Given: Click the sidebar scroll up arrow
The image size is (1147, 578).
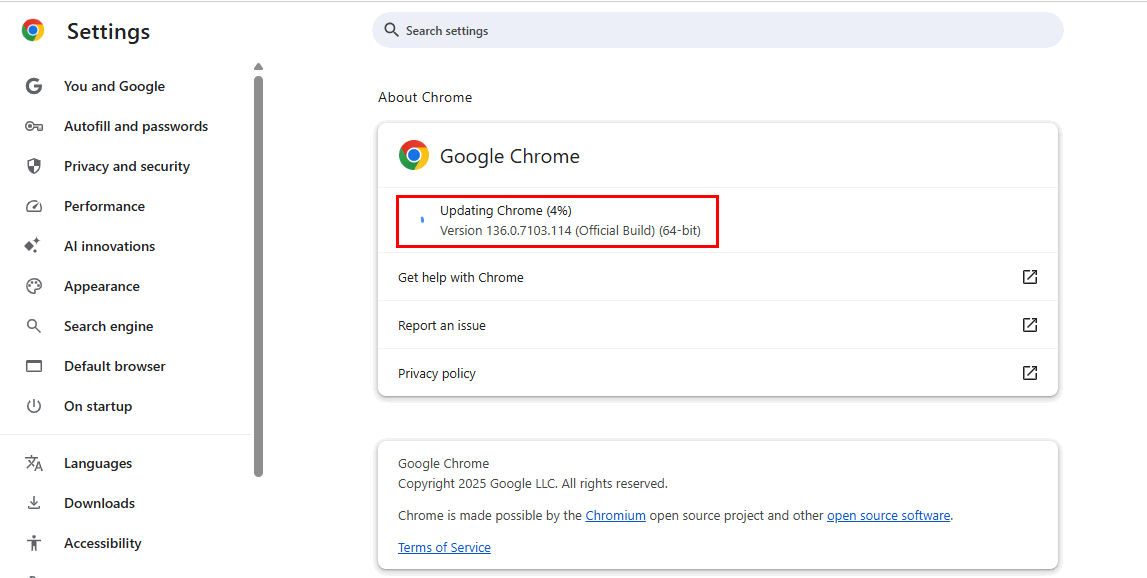Looking at the screenshot, I should pos(258,67).
